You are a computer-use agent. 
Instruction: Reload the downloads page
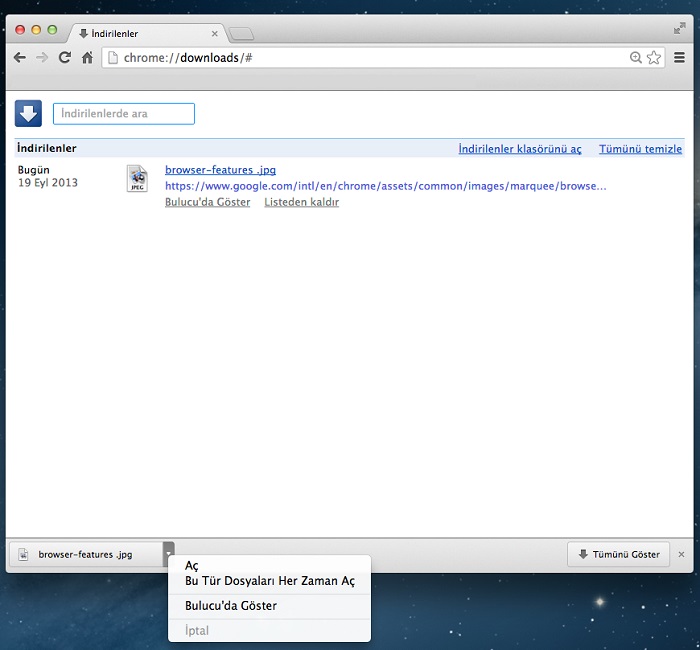click(x=65, y=57)
